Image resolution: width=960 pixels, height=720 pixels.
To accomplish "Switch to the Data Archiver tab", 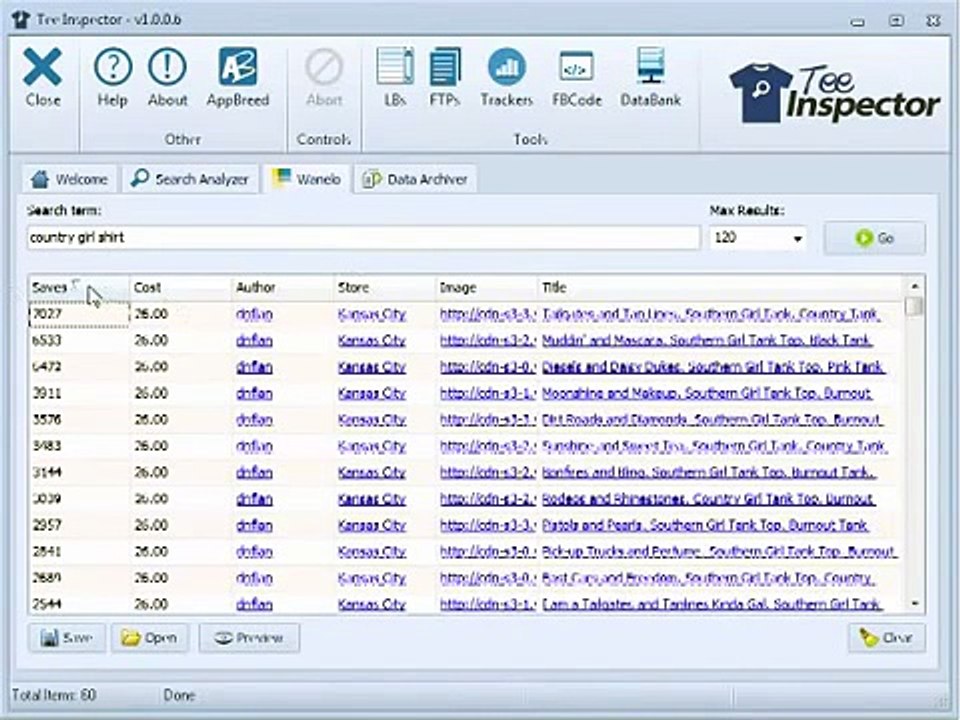I will [416, 179].
